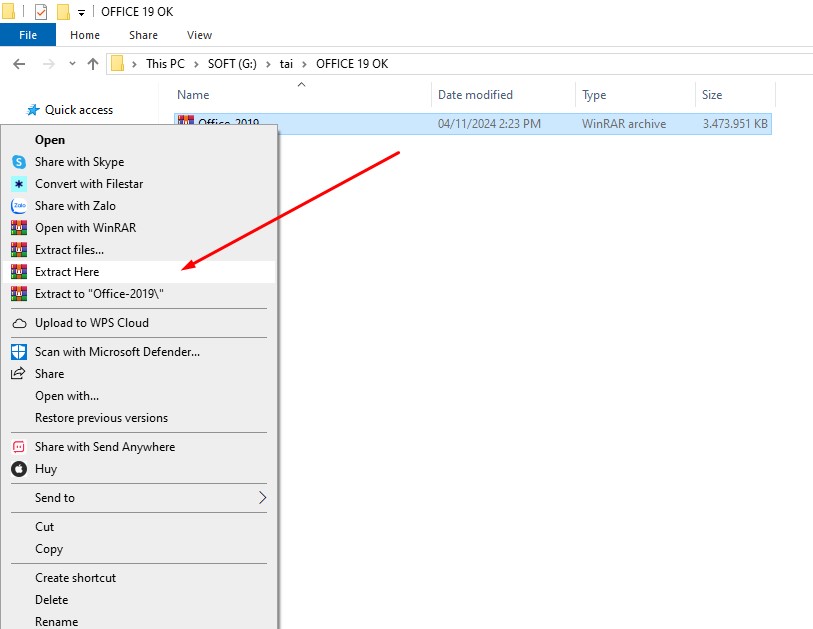Select Convert with Filestar option

(90, 184)
